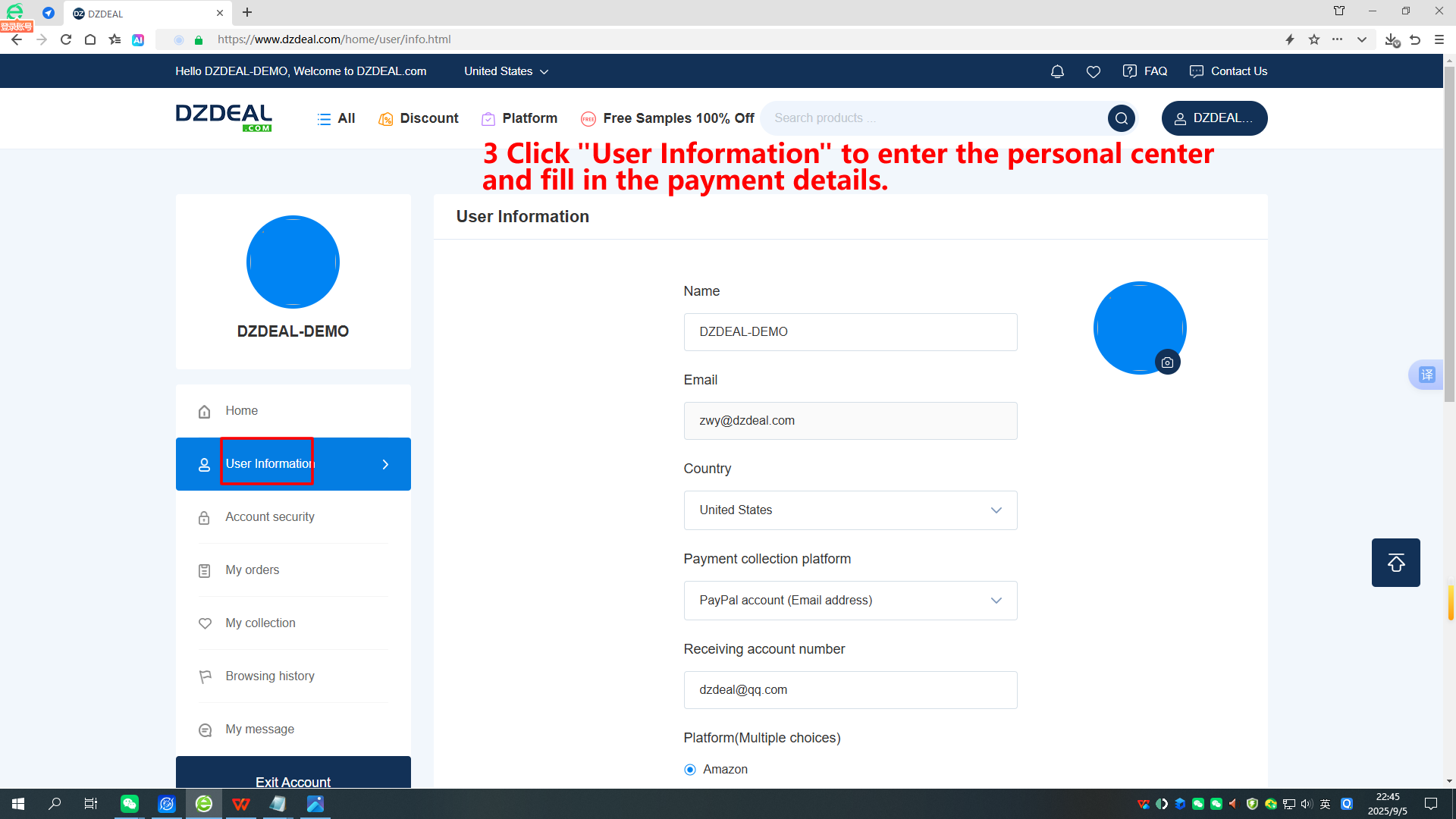Click the camera icon on avatar
This screenshot has height=819, width=1456.
[1167, 362]
